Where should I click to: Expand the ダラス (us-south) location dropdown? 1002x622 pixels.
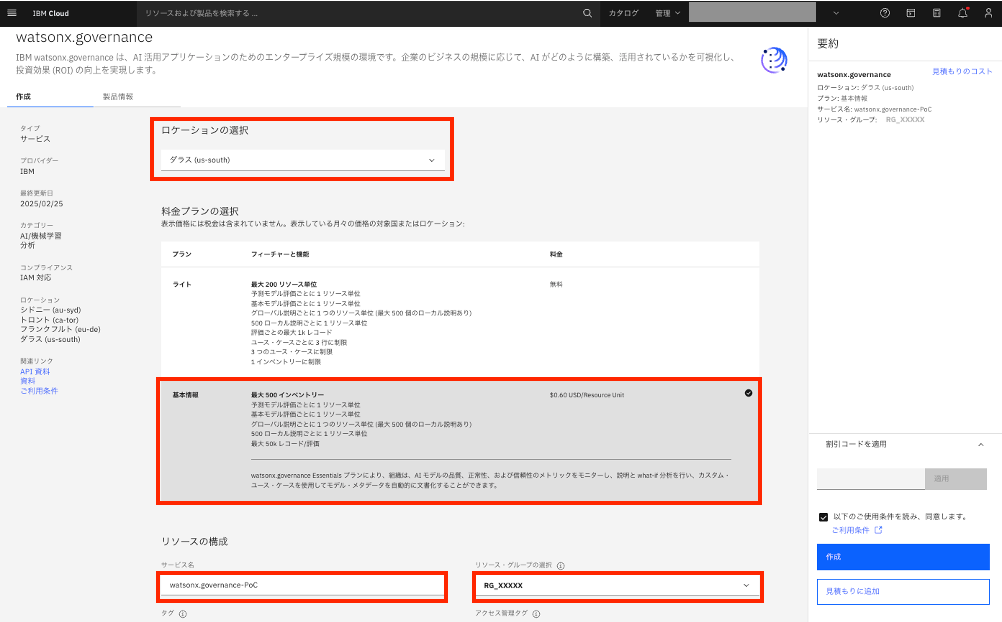coord(302,160)
